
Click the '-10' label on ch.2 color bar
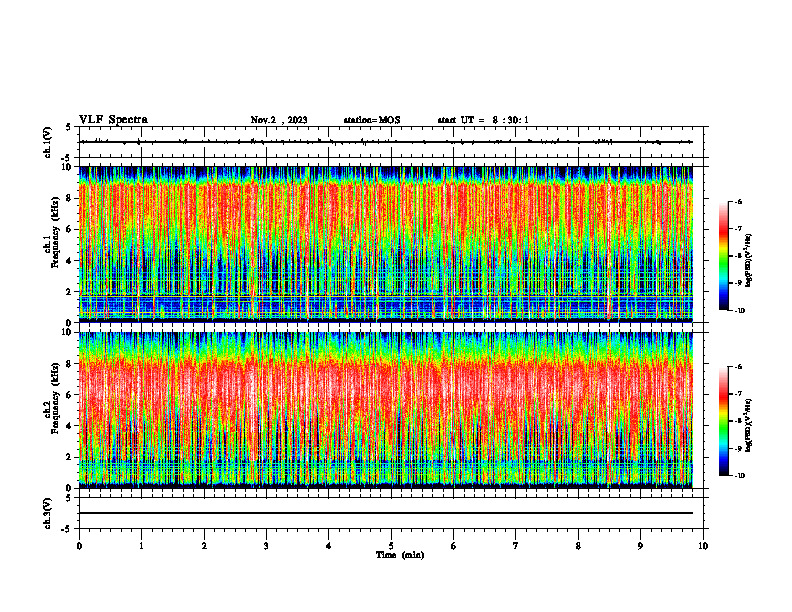pos(739,476)
